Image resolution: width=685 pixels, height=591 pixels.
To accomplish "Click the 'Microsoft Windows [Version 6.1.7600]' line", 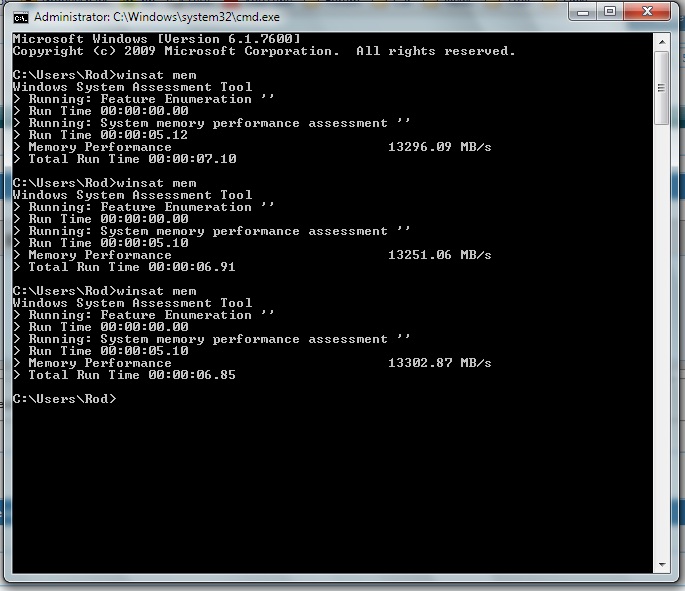I will (x=157, y=39).
